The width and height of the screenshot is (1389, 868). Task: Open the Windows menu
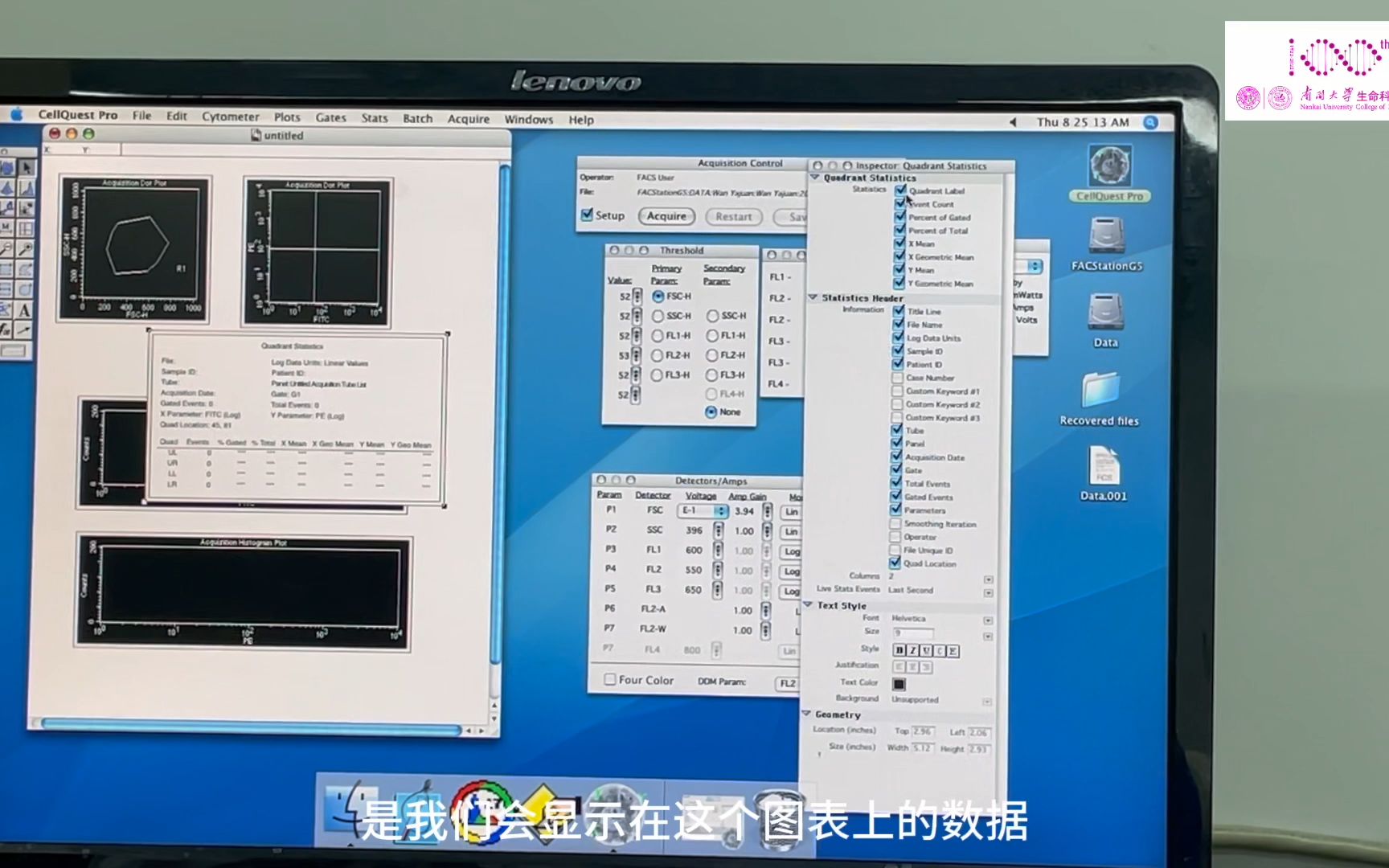point(529,119)
